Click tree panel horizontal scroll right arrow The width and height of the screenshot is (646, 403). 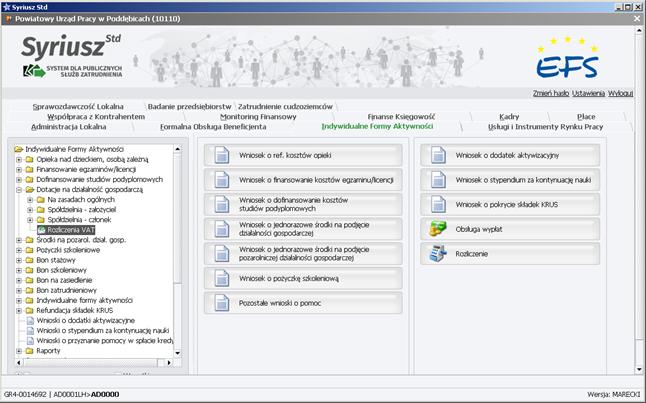pos(169,363)
